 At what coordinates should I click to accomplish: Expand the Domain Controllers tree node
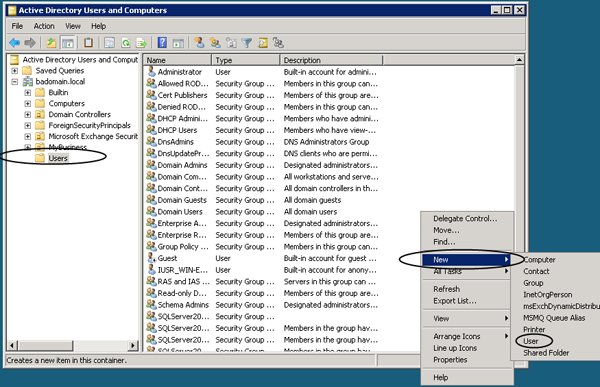click(x=28, y=114)
